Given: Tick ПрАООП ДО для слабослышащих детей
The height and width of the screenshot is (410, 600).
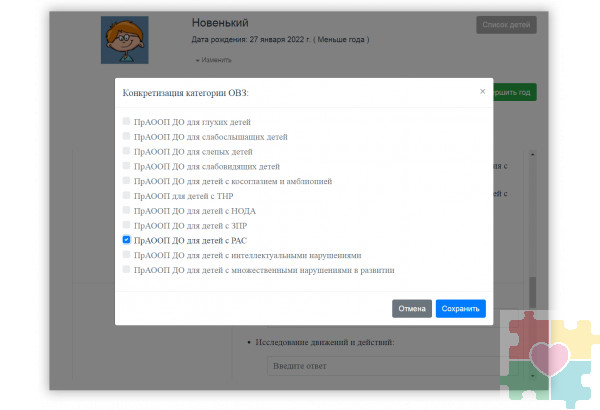Looking at the screenshot, I should point(126,135).
